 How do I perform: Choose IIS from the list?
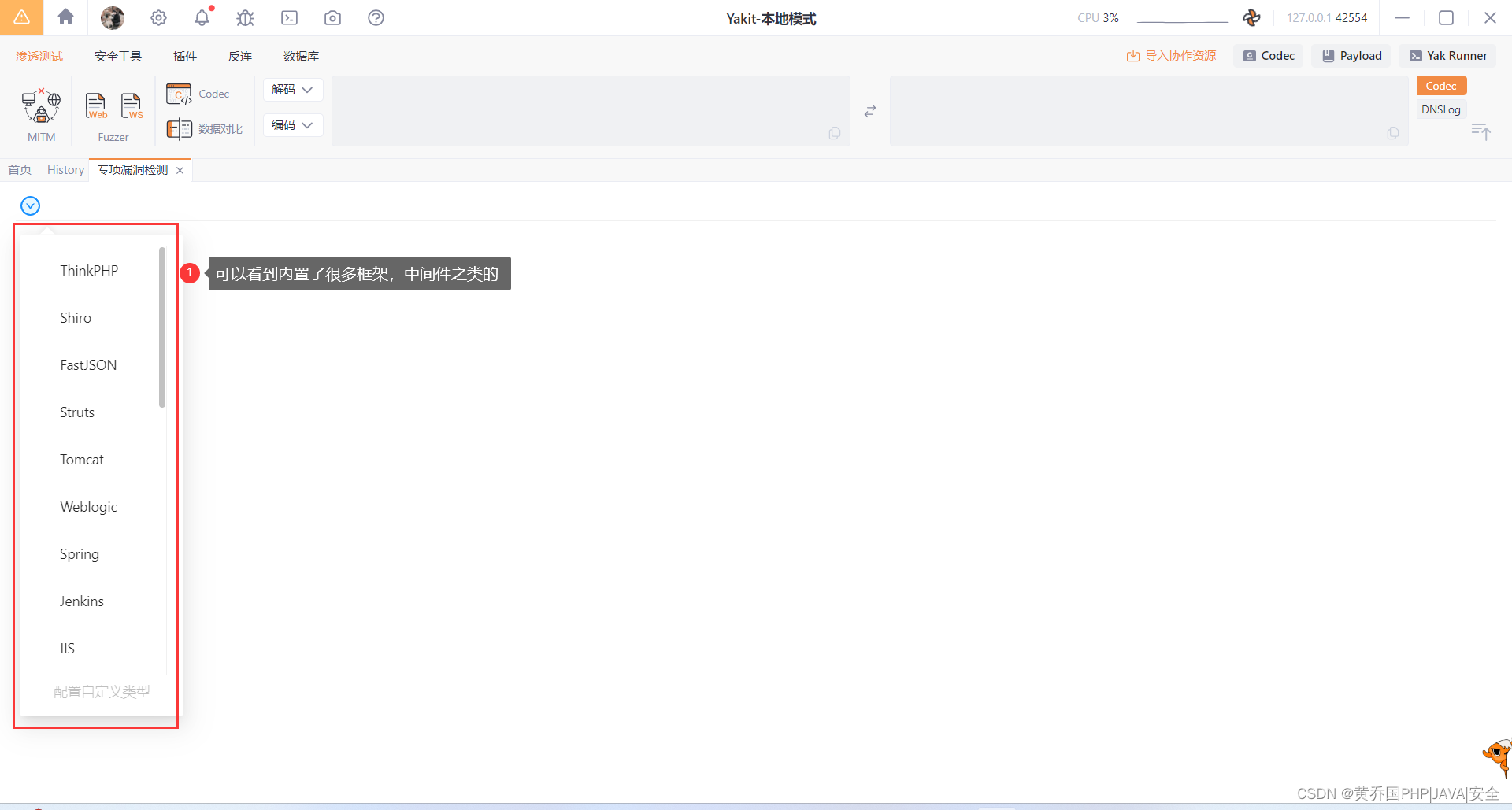[67, 649]
